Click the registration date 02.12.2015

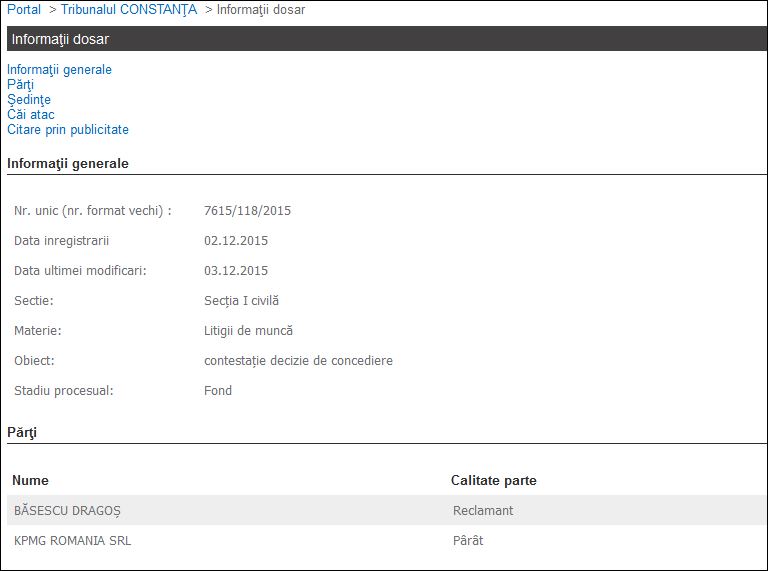pyautogui.click(x=236, y=240)
